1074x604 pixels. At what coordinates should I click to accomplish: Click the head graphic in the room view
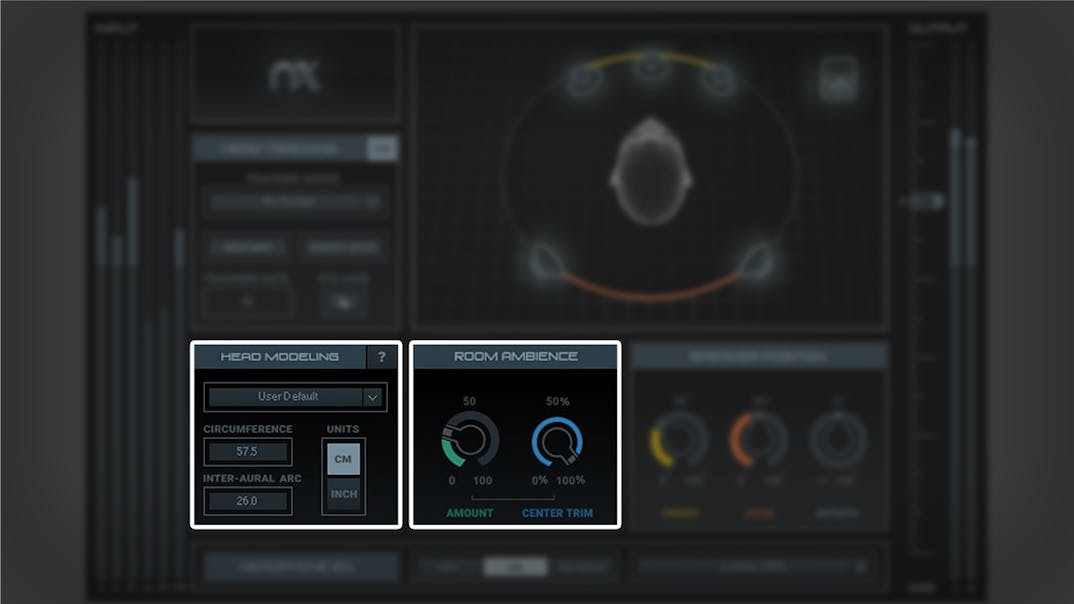[x=651, y=168]
